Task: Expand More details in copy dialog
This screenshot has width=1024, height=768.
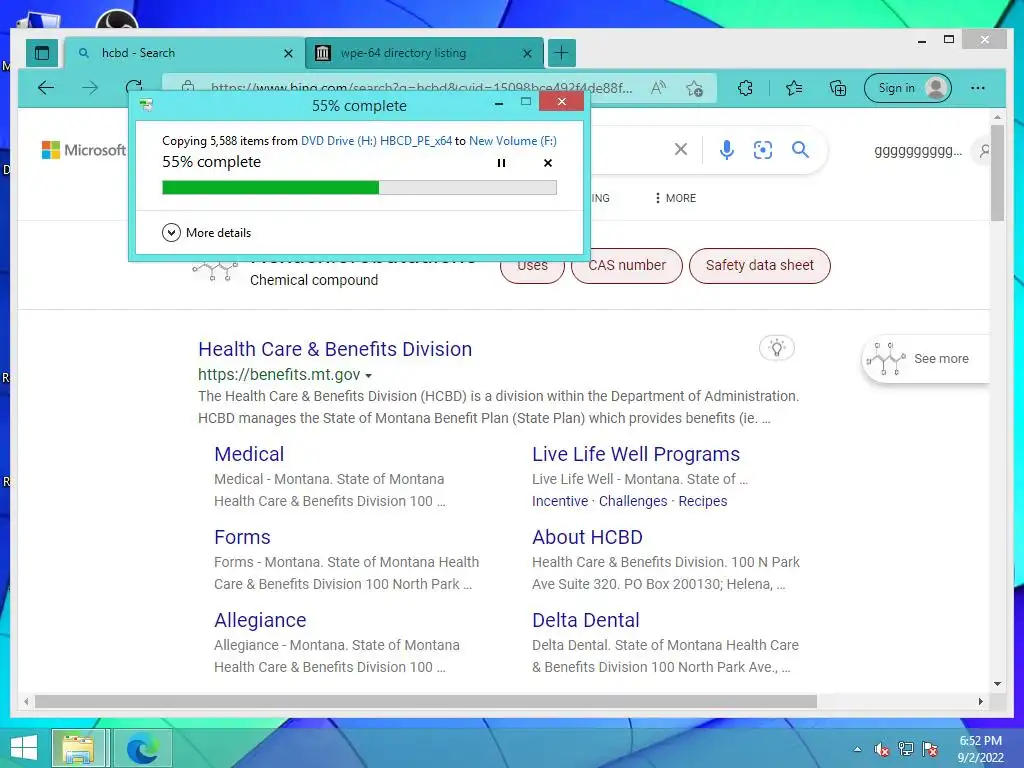Action: click(206, 232)
